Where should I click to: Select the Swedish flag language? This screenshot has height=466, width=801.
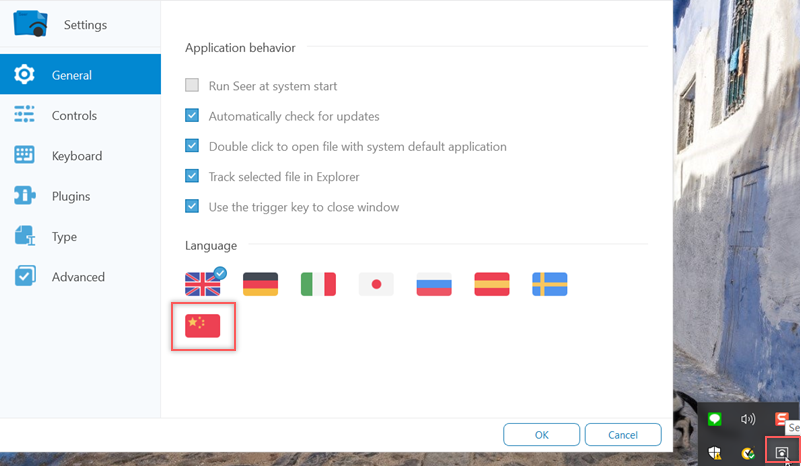click(550, 284)
